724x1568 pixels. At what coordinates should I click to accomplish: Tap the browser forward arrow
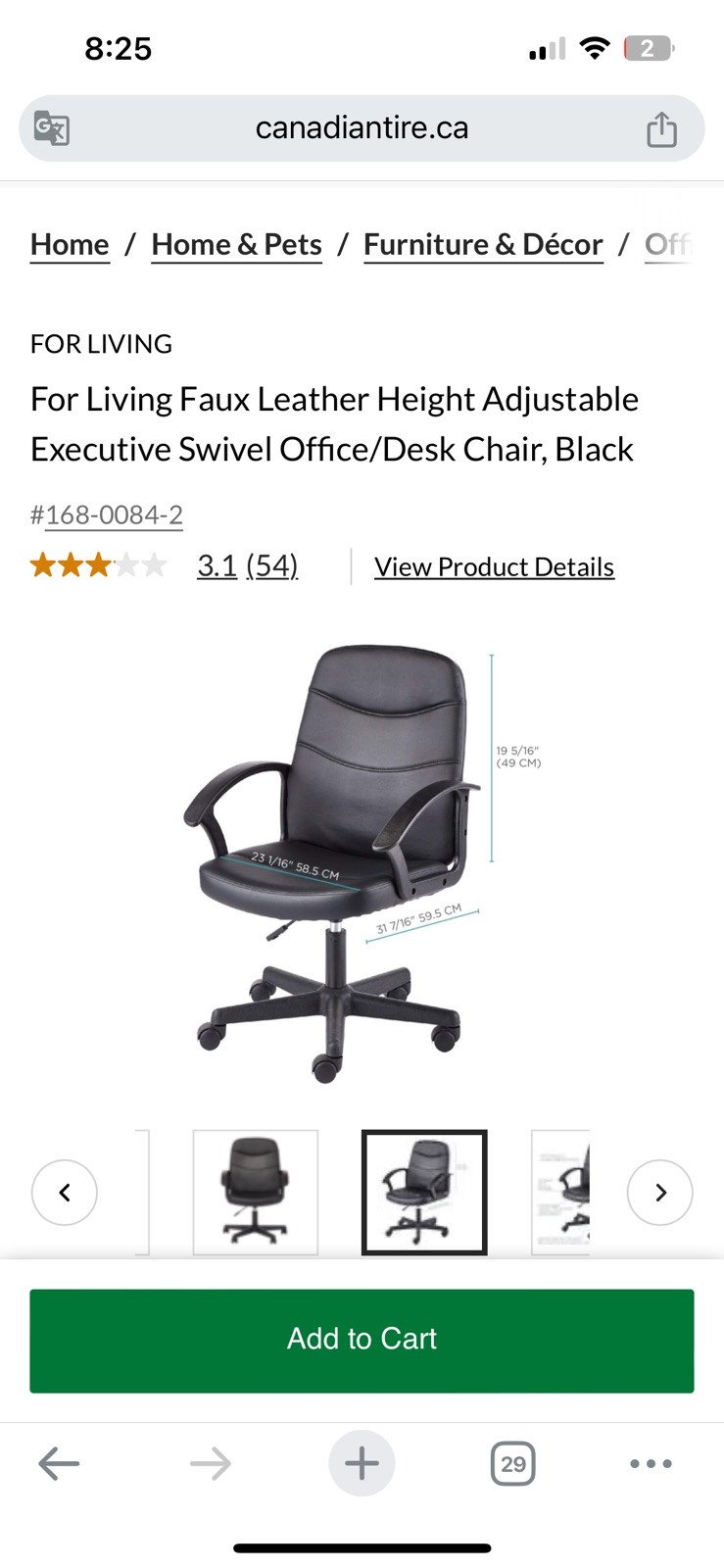tap(211, 1464)
